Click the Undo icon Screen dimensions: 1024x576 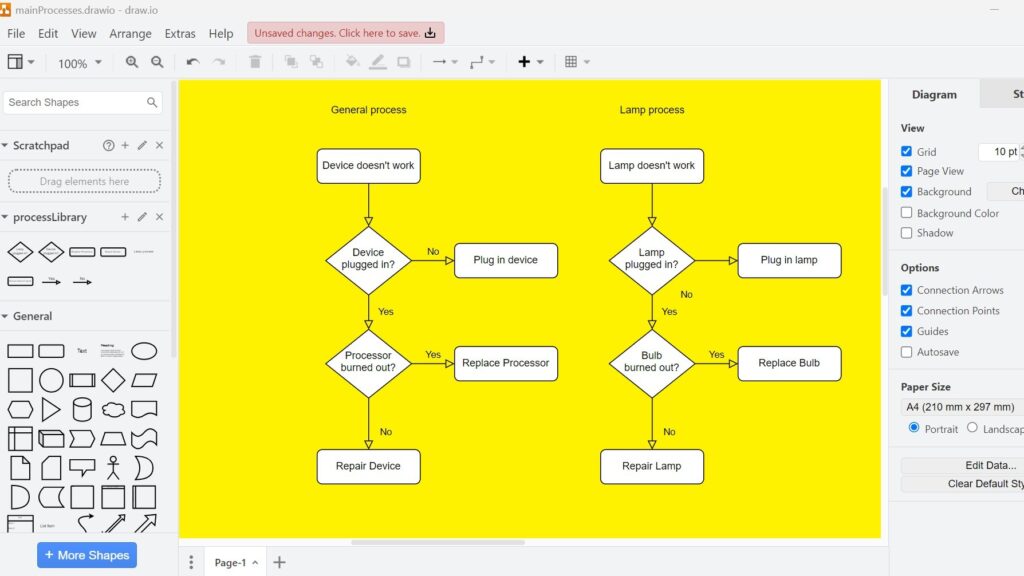click(193, 61)
